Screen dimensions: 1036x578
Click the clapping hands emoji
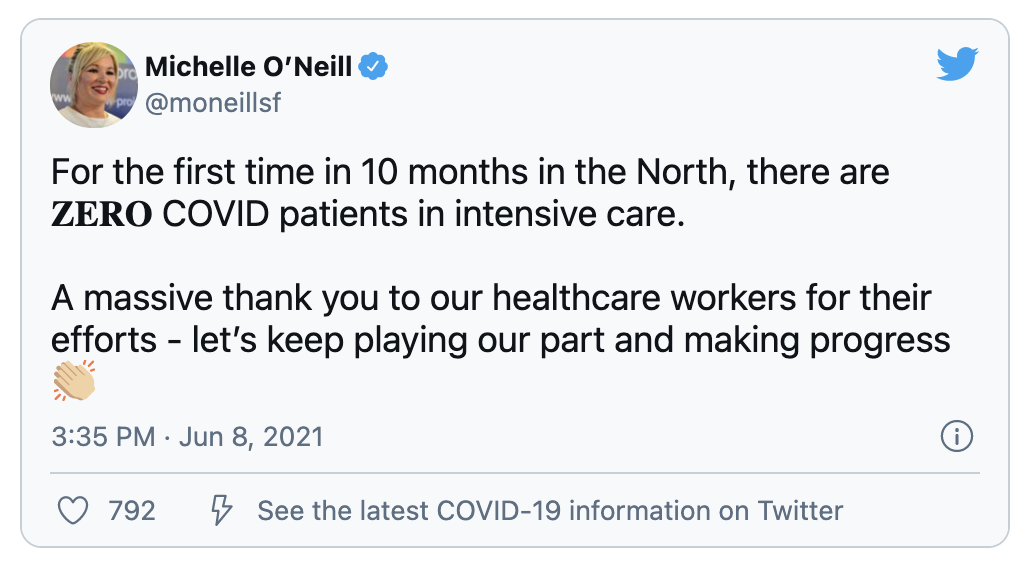point(74,381)
